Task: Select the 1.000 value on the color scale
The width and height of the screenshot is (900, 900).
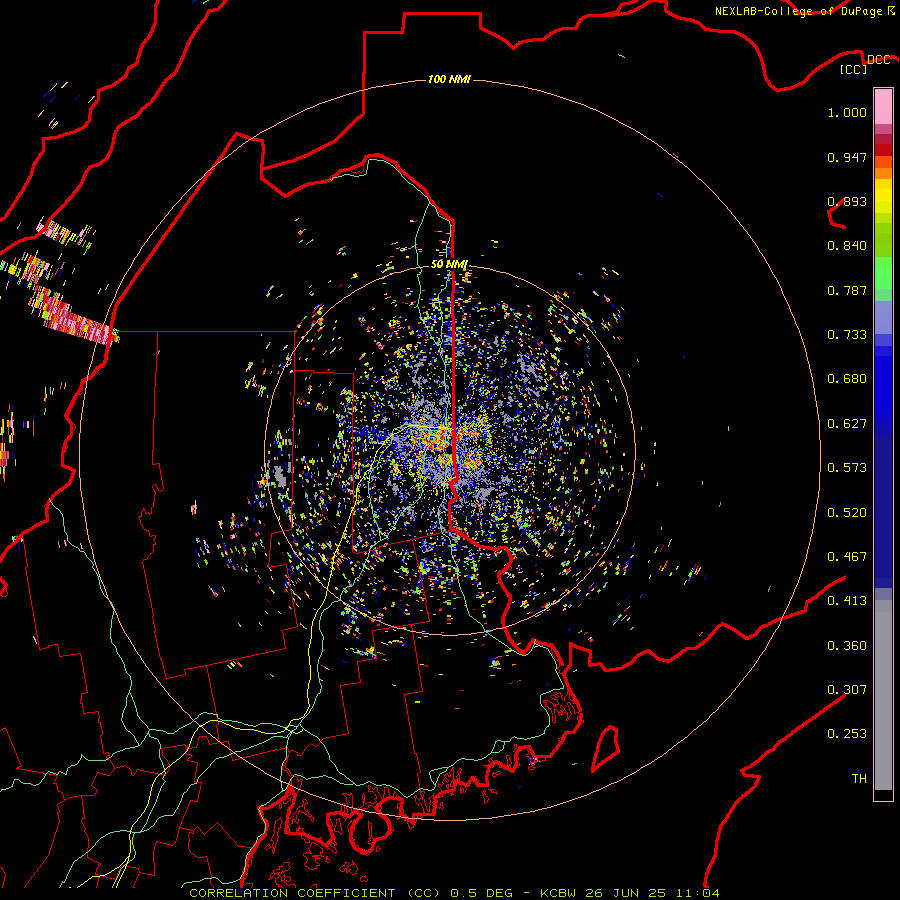Action: pos(847,112)
